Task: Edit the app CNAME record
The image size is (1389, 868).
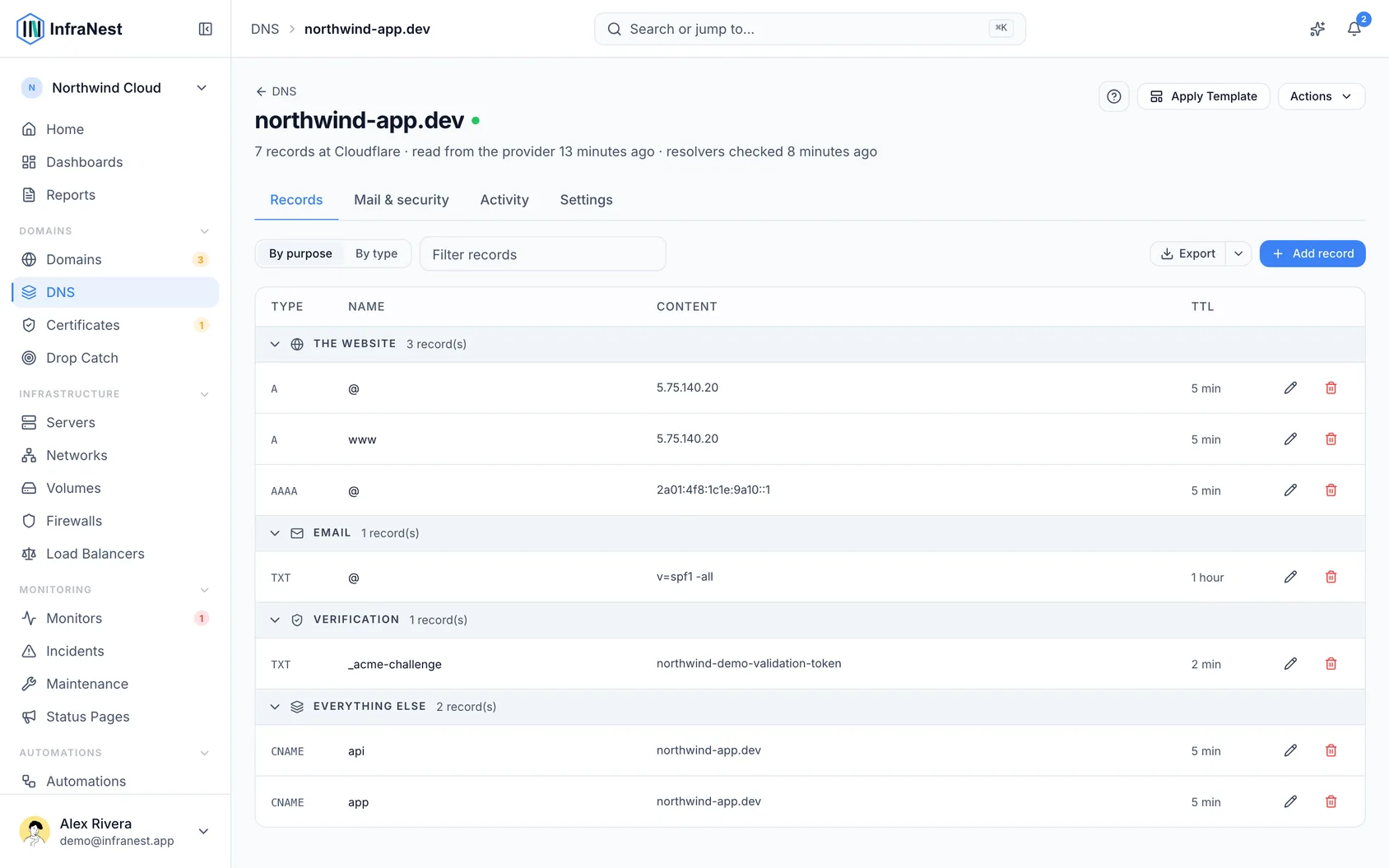Action: click(x=1290, y=801)
